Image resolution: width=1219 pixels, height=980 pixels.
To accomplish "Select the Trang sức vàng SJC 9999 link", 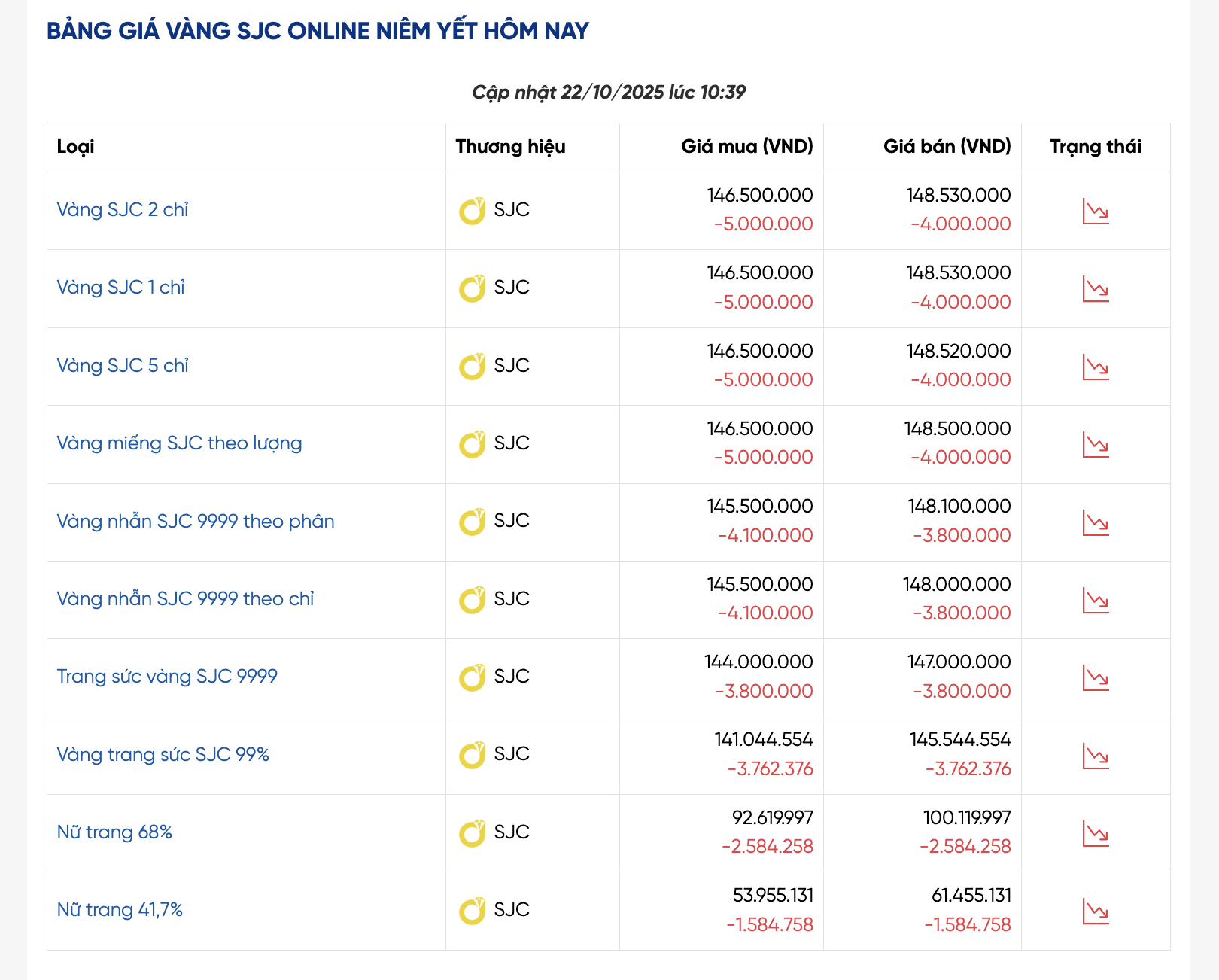I will [x=167, y=677].
